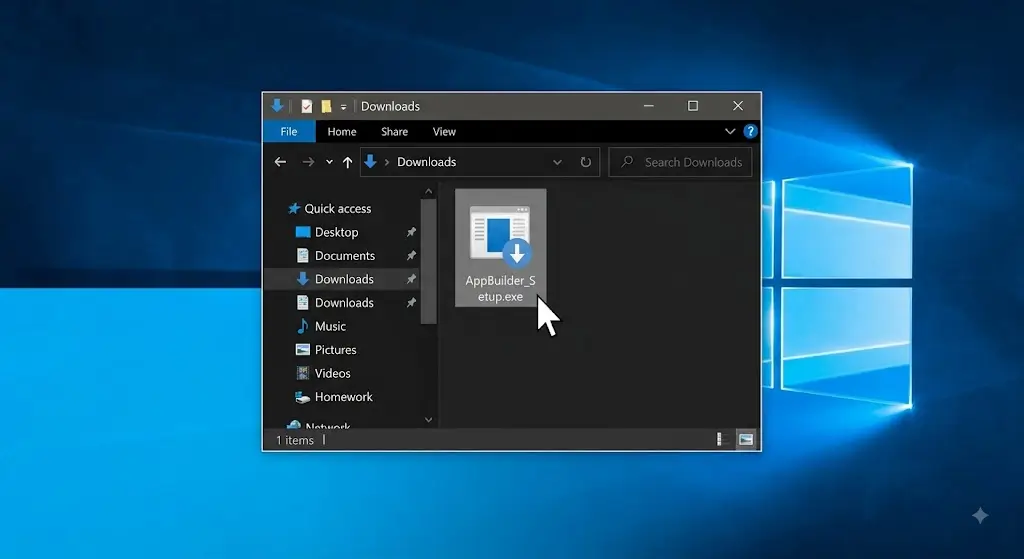The image size is (1024, 559).
Task: Open Explorer help question mark
Action: 750,131
